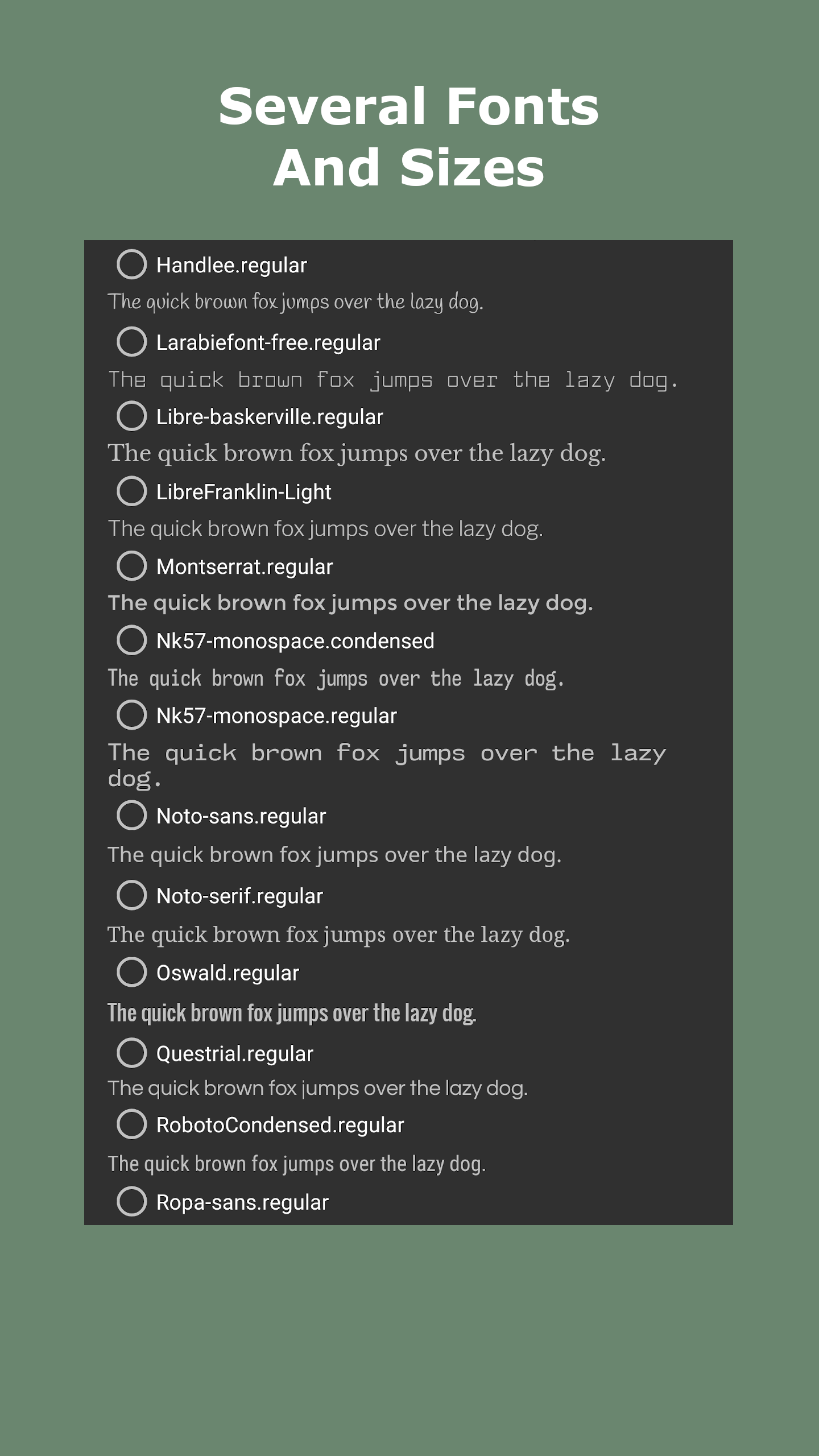The width and height of the screenshot is (819, 1456).
Task: Click the sample sentence under Handlee.regular
Action: tap(295, 301)
